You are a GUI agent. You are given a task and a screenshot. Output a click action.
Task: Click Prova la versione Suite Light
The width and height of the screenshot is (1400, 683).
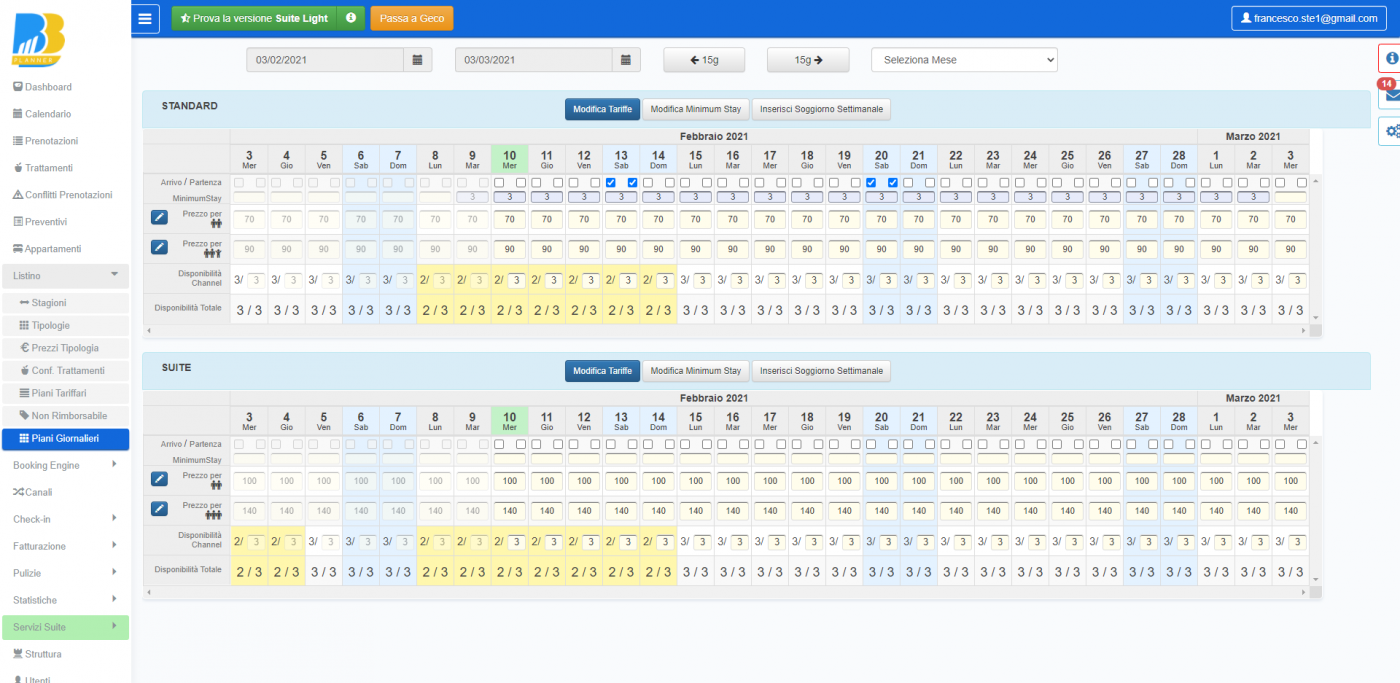pyautogui.click(x=255, y=18)
